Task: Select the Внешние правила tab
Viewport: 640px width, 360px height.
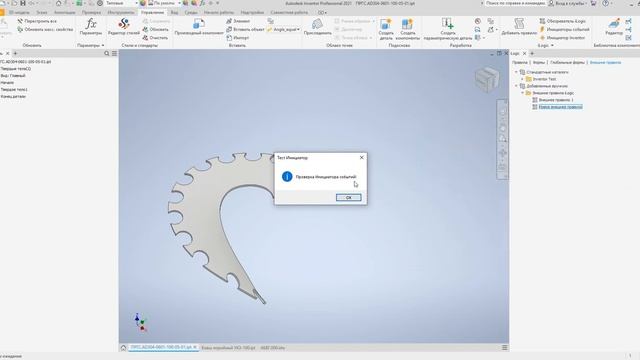Action: [x=605, y=62]
